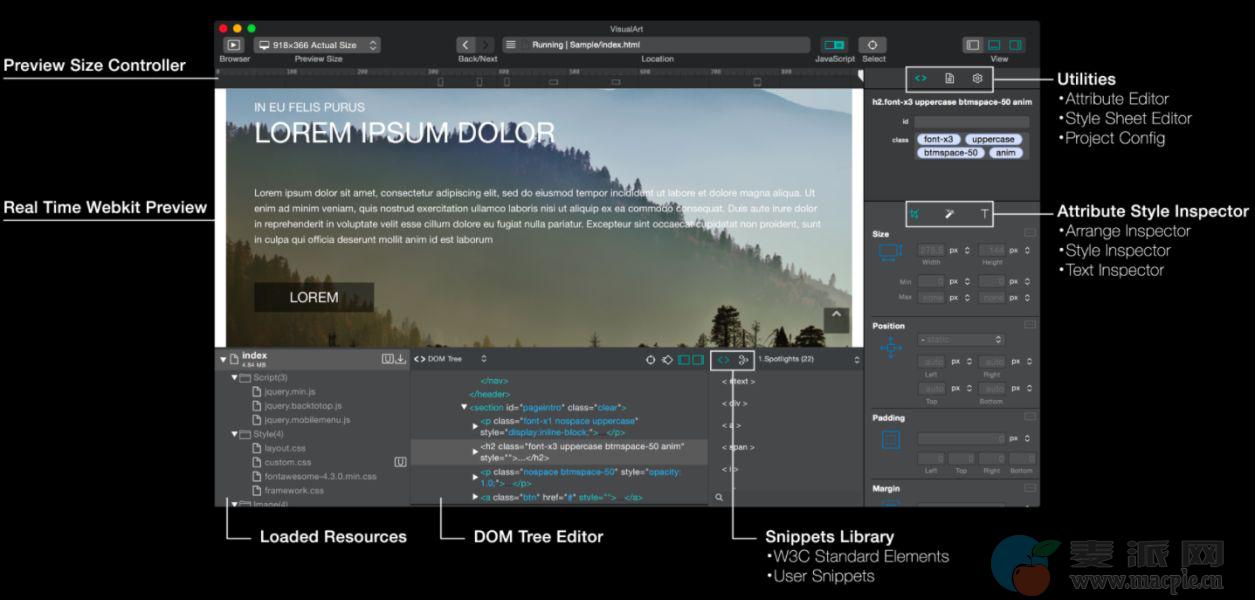Open the Project Config gear icon
1255x600 pixels.
click(978, 78)
